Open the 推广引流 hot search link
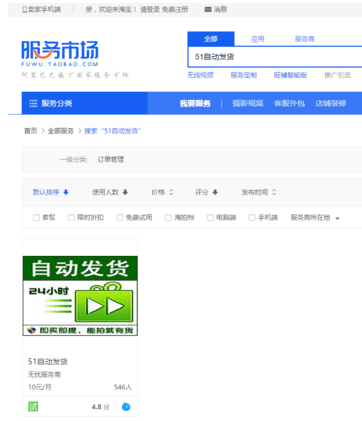The height and width of the screenshot is (421, 362). click(337, 75)
